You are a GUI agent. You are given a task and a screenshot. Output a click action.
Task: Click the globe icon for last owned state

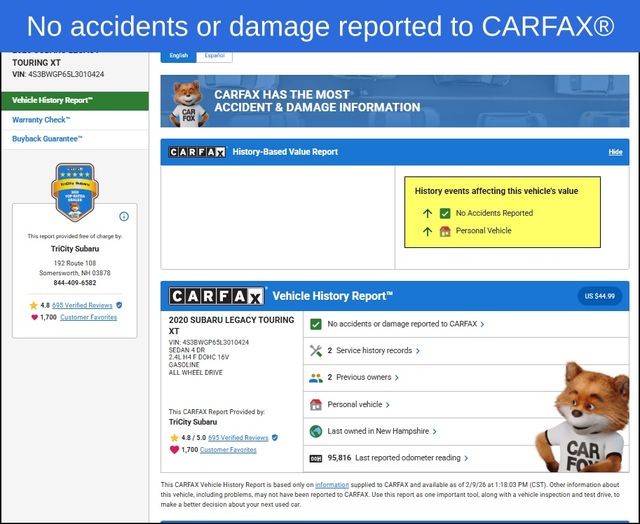[316, 431]
